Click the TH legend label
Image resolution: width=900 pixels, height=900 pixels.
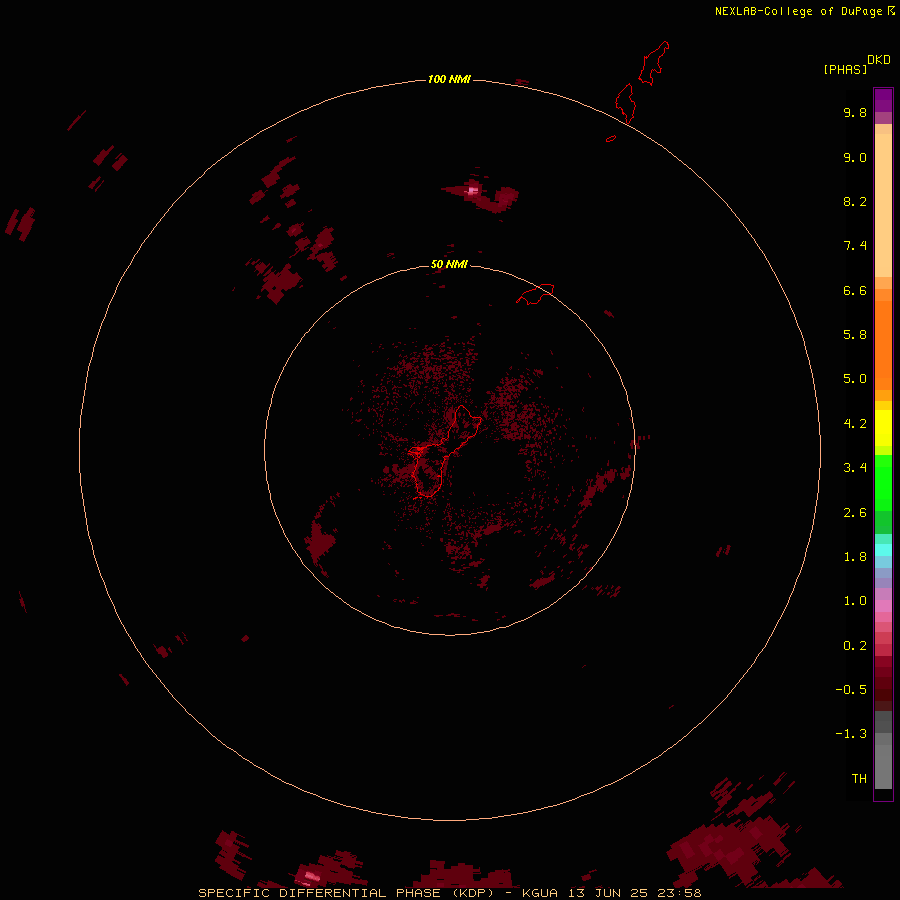859,779
